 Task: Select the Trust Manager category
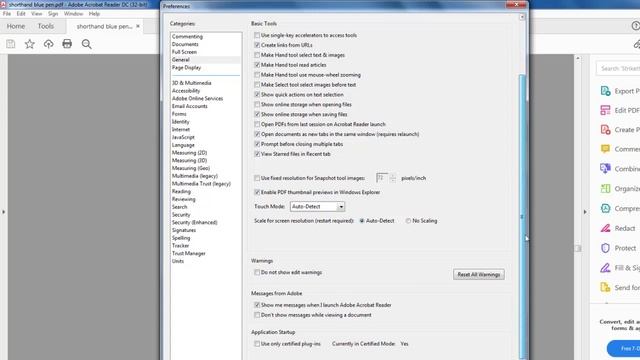[189, 253]
